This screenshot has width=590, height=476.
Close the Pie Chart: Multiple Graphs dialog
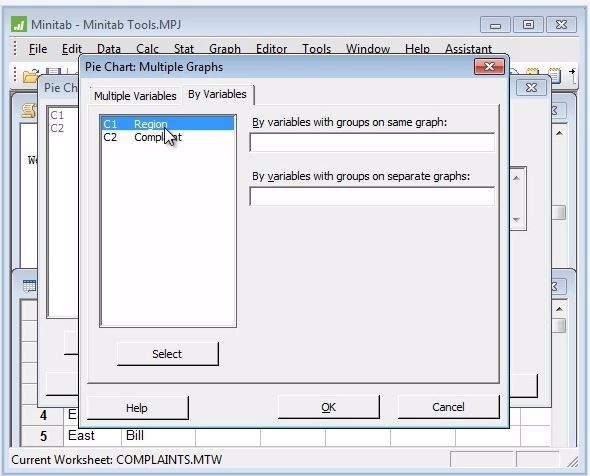pos(489,67)
